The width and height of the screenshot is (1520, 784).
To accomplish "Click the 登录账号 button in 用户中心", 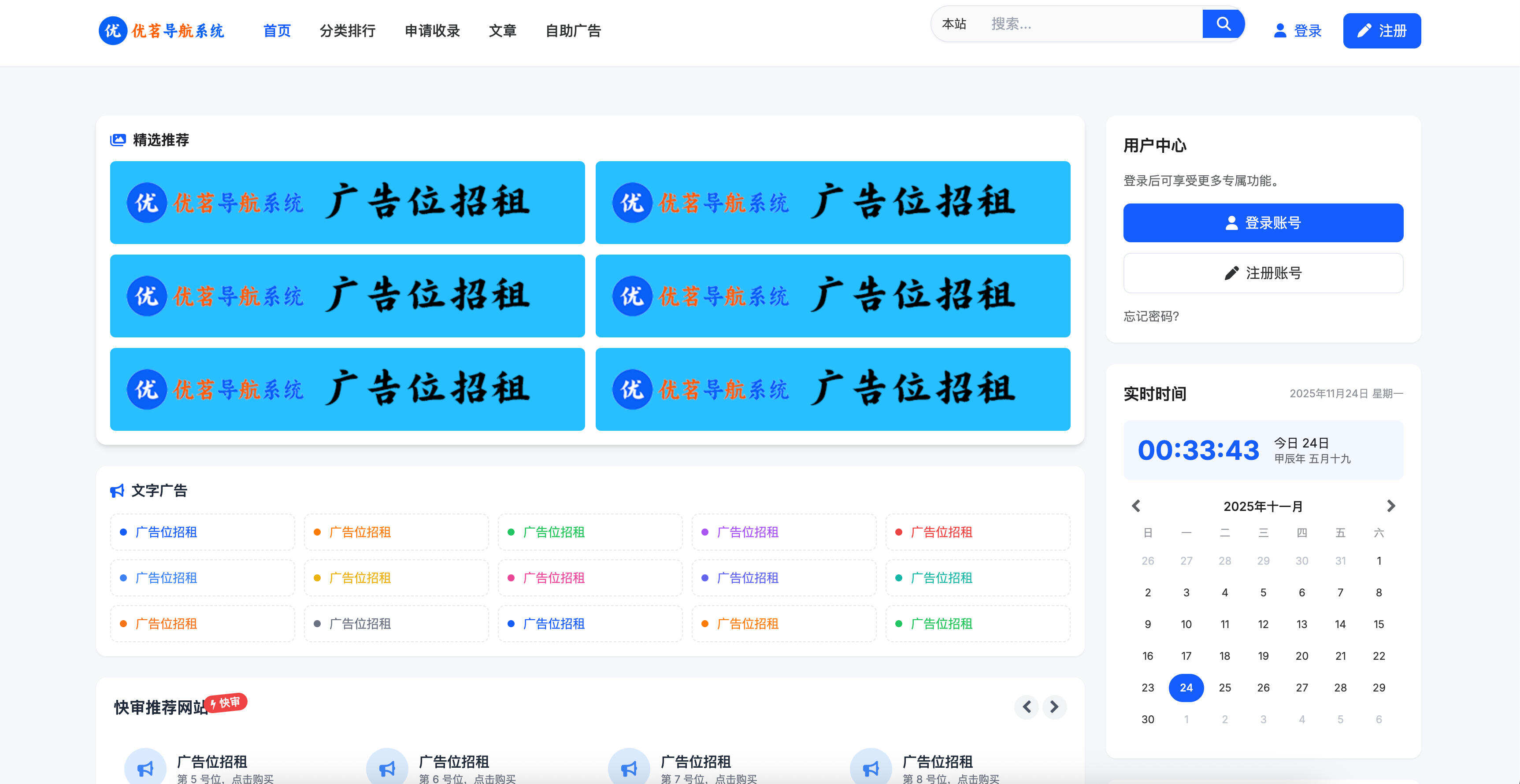I will 1263,222.
